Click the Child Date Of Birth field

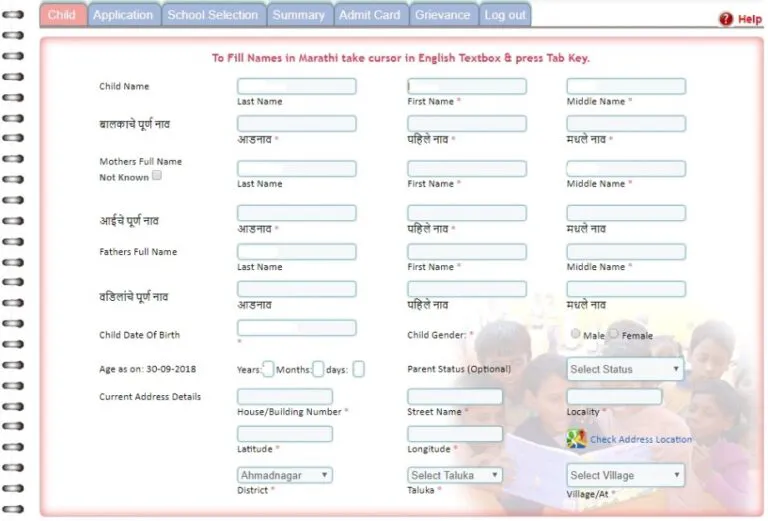coord(297,328)
